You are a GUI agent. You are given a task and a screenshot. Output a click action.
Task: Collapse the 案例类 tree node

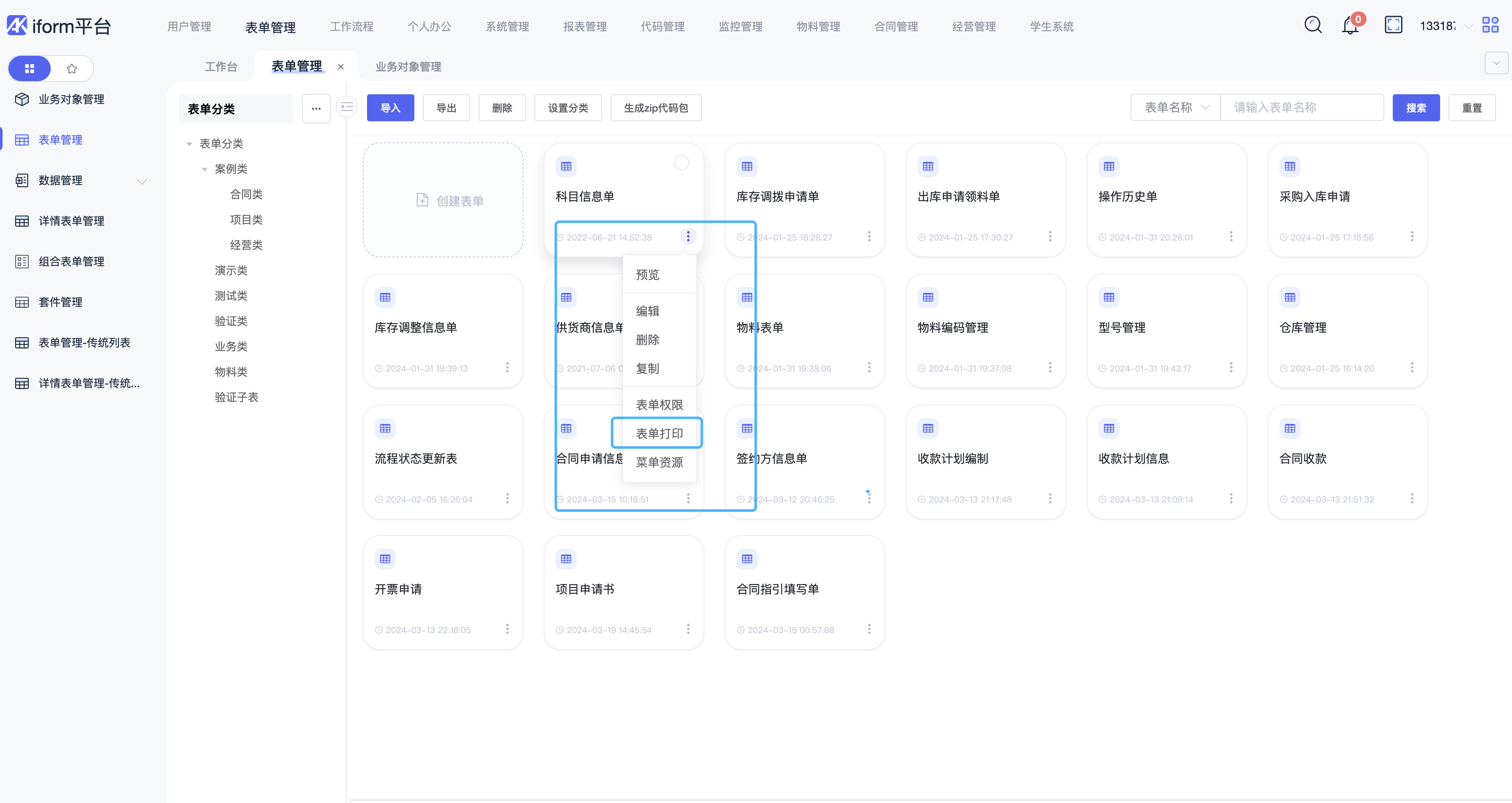(204, 169)
